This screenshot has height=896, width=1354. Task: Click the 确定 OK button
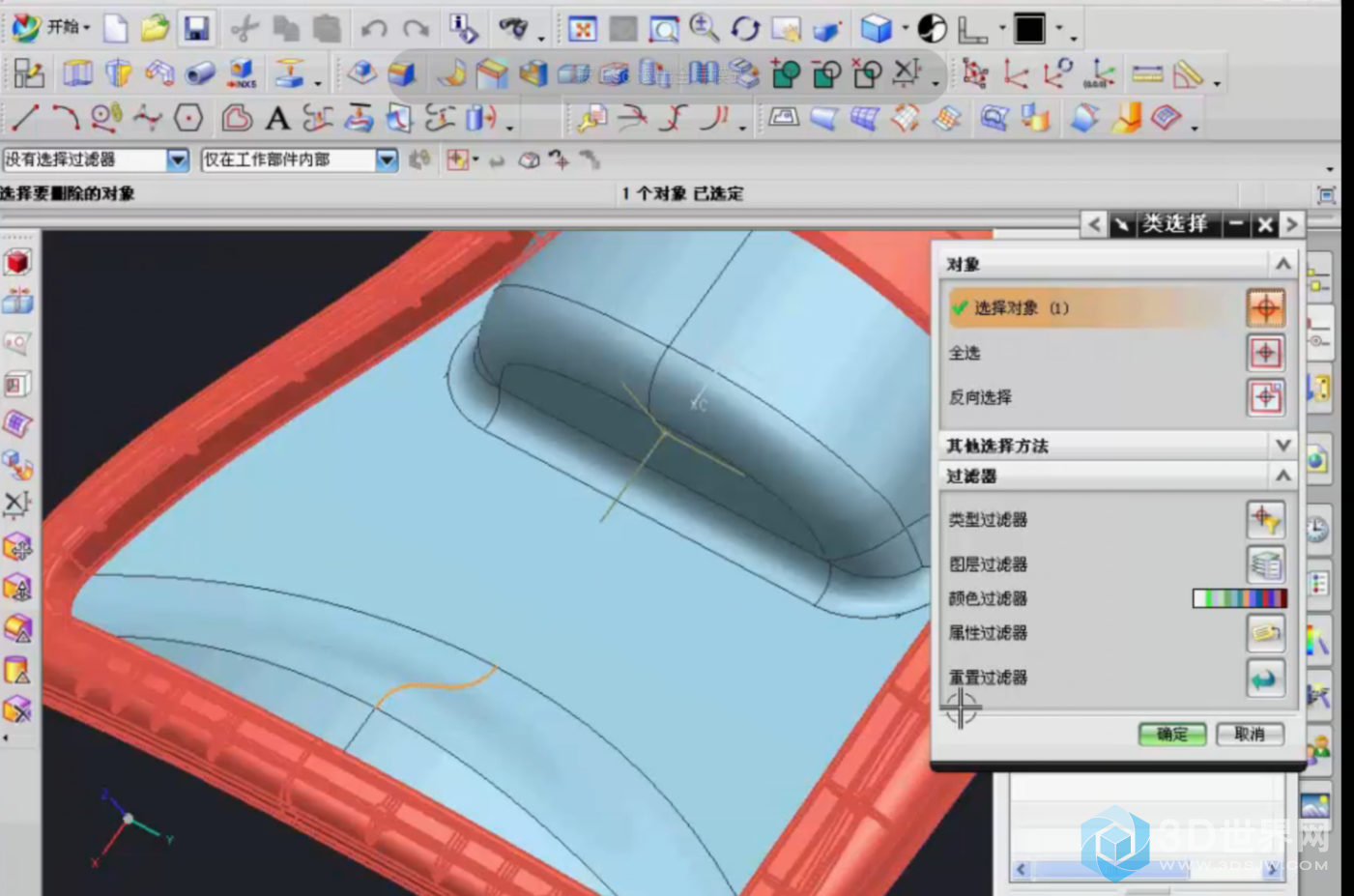1172,735
